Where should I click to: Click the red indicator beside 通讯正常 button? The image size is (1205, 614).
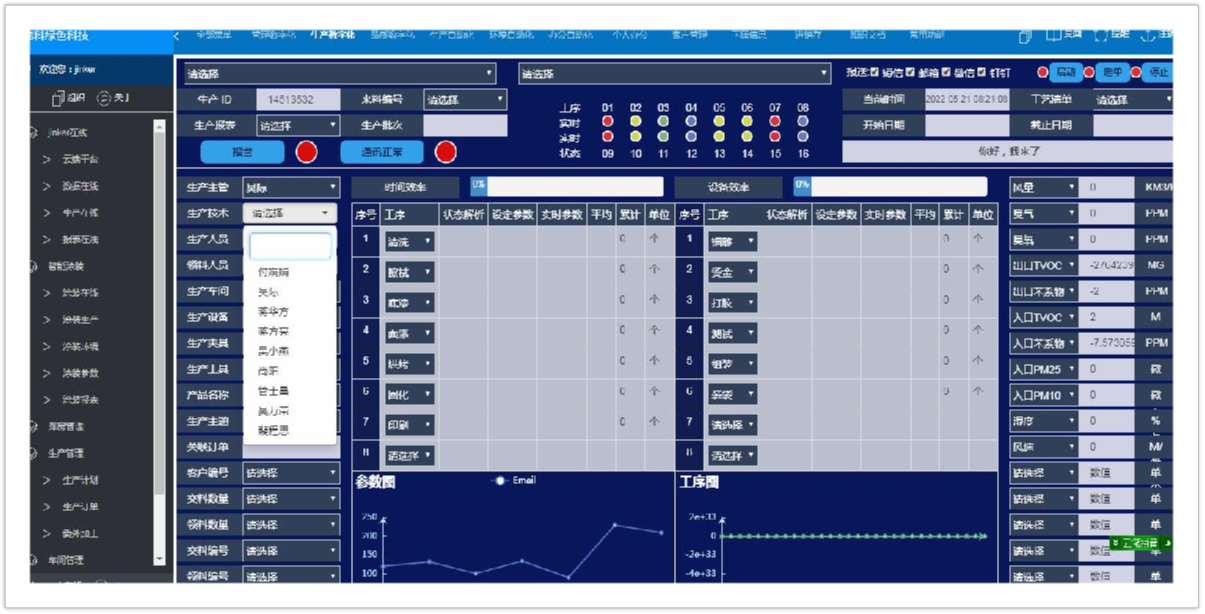(x=446, y=152)
